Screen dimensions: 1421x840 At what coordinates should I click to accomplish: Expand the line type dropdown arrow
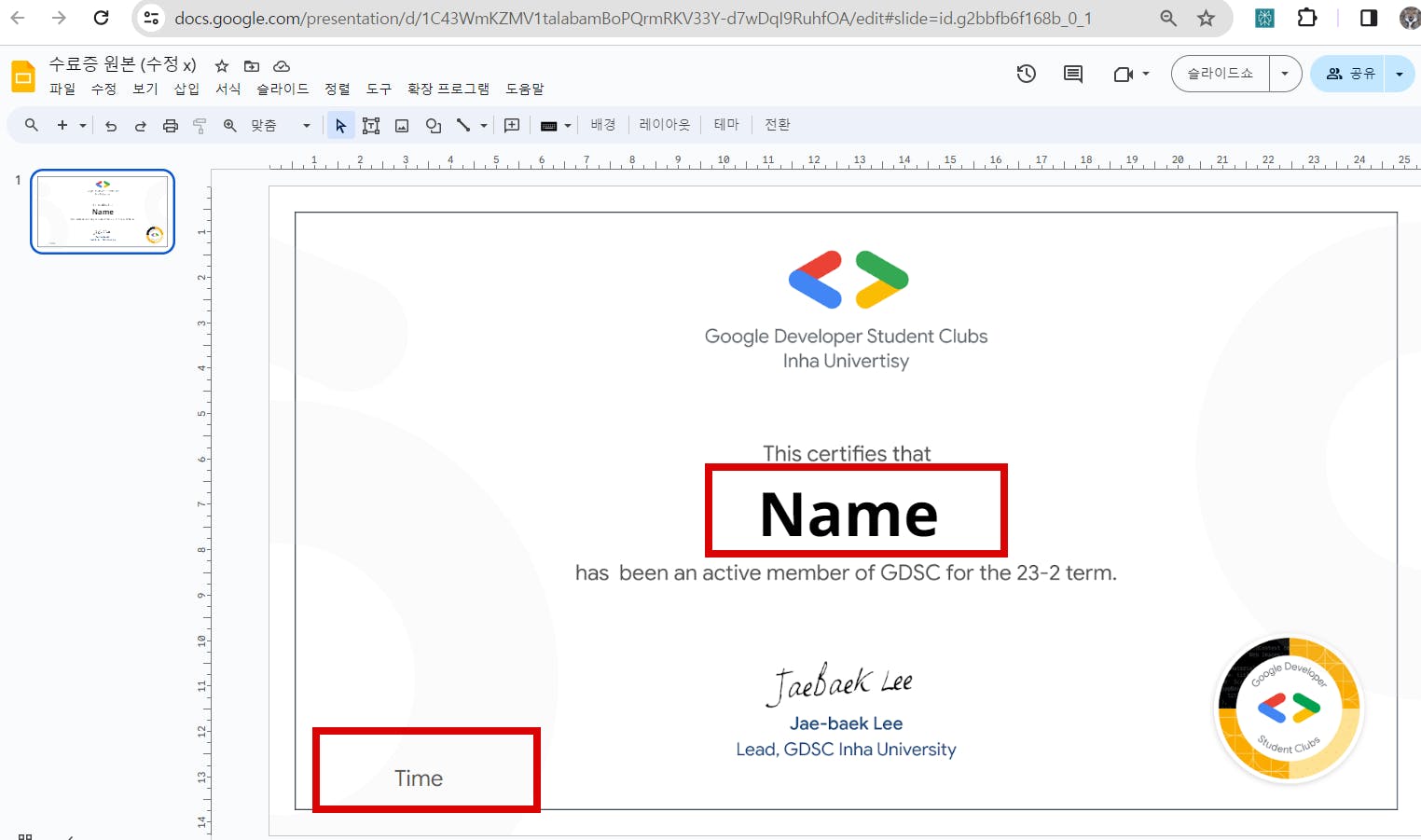(484, 126)
